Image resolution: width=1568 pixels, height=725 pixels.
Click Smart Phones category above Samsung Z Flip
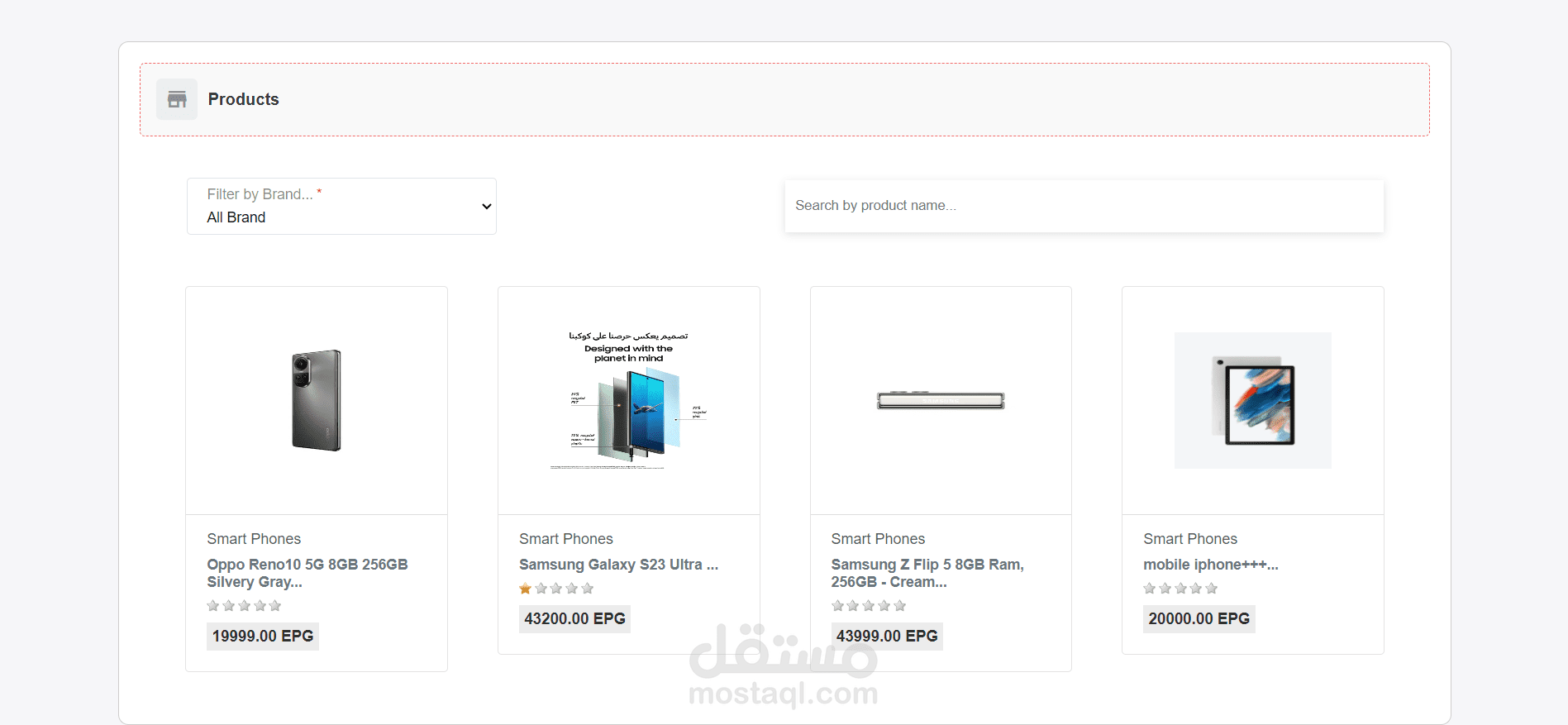pos(878,539)
